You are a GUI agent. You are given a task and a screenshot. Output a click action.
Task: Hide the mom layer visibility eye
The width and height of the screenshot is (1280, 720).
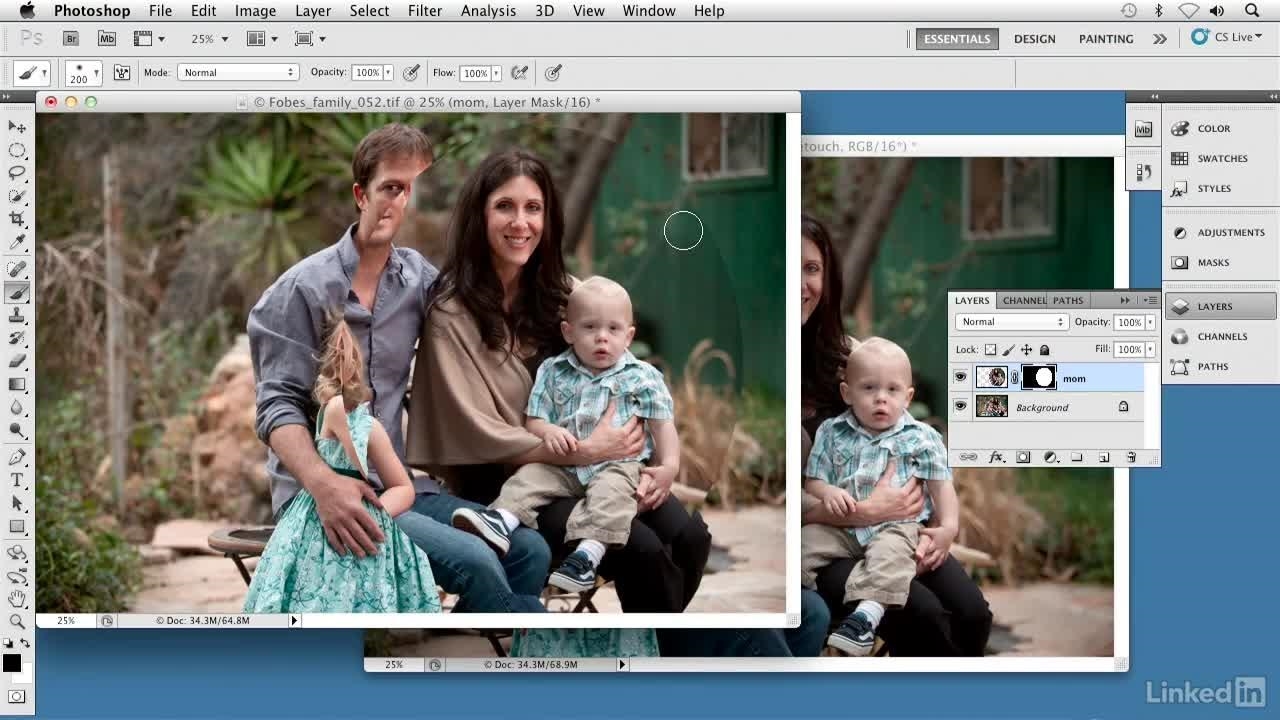tap(960, 378)
